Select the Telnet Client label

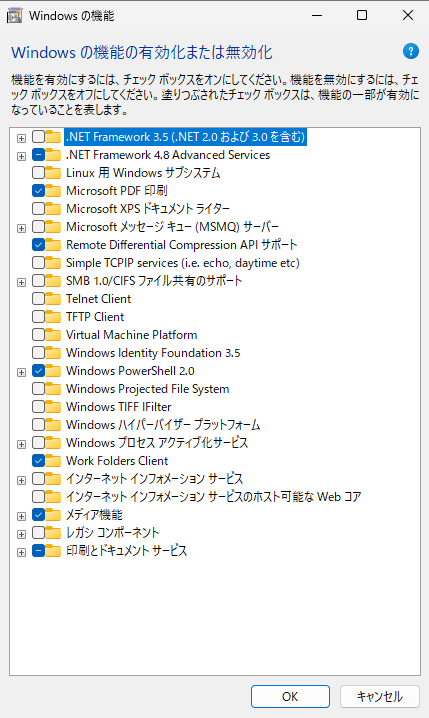click(98, 299)
